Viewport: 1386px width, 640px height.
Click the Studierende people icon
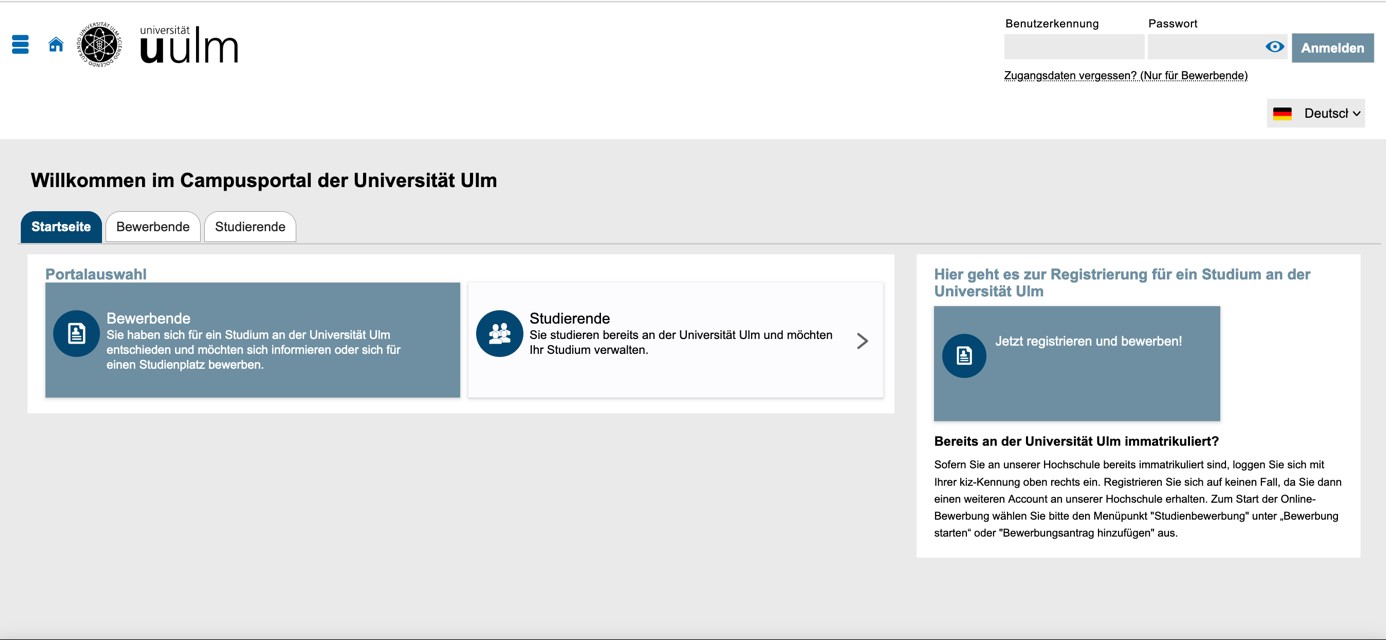(x=499, y=334)
